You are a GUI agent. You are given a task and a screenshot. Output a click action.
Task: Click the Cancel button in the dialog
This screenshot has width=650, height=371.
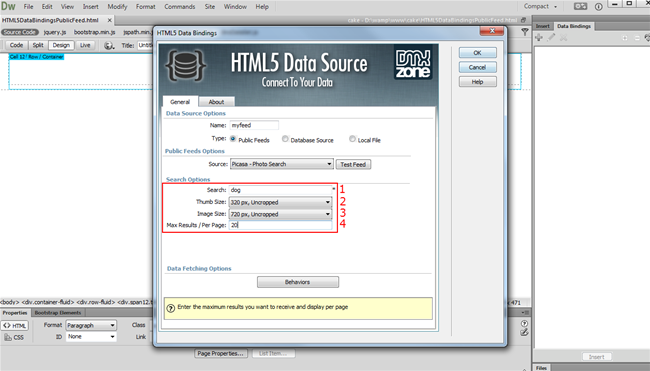point(478,67)
